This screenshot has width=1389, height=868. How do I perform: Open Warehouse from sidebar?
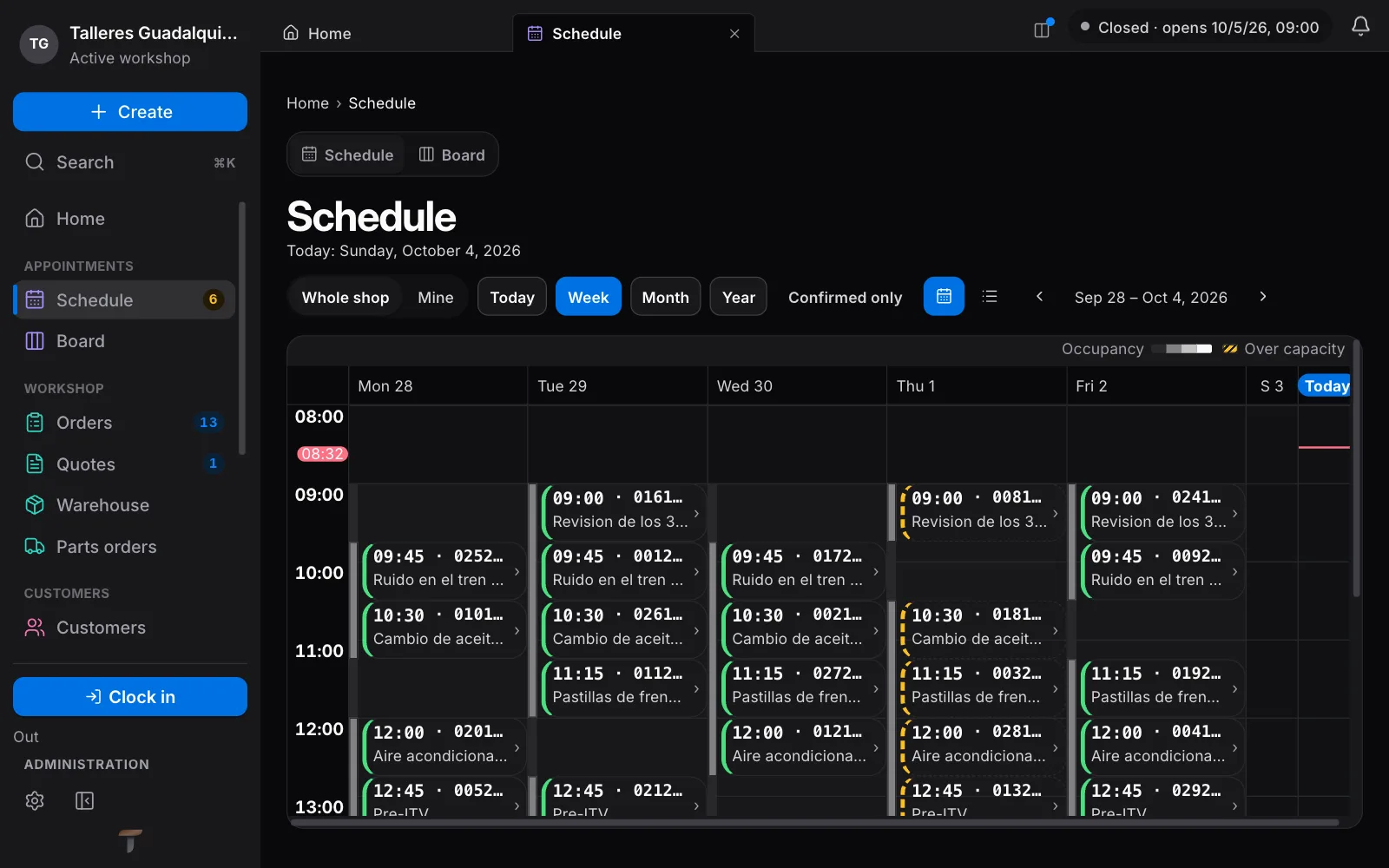click(x=123, y=505)
